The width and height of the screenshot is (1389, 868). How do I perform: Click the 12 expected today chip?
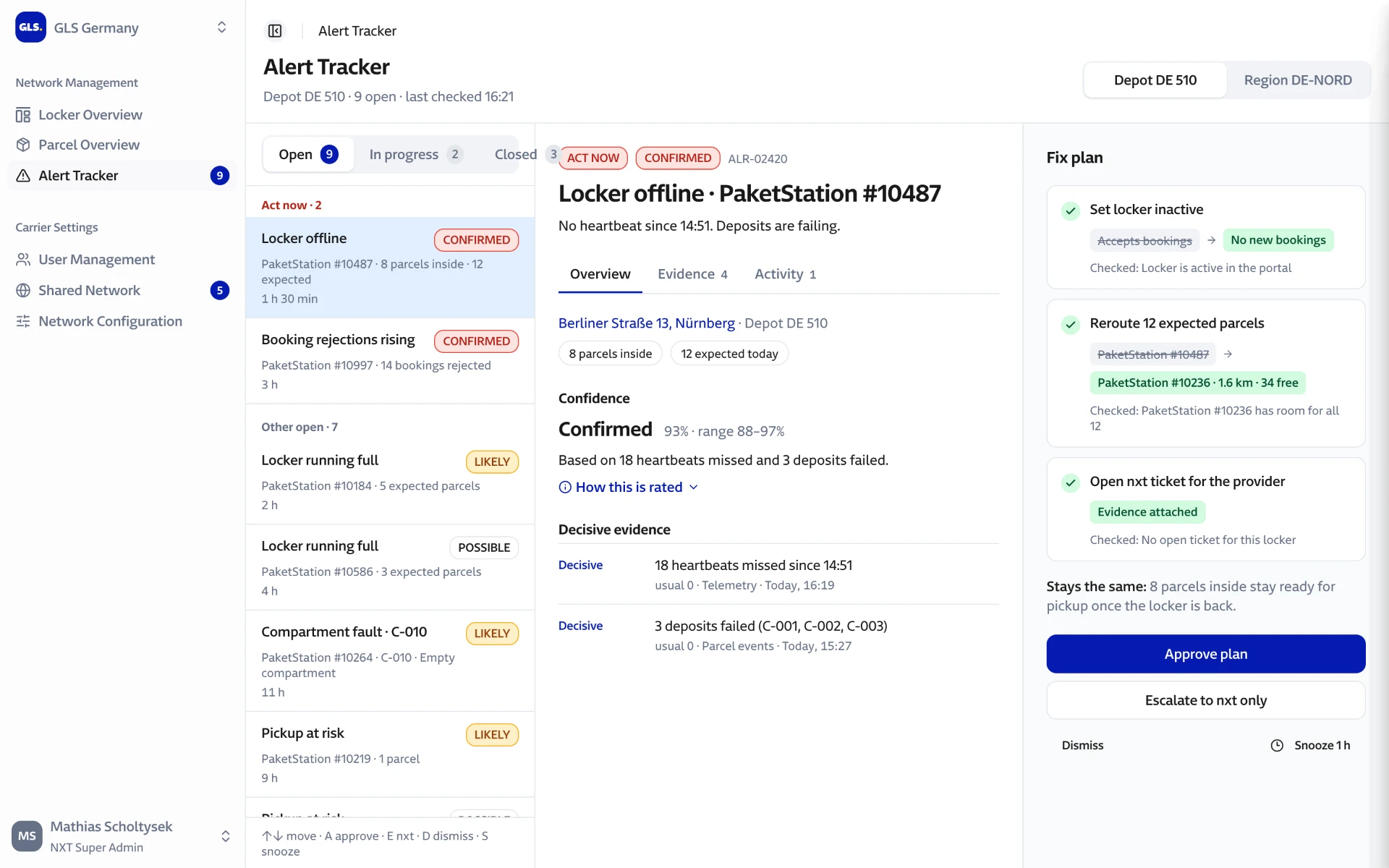729,354
